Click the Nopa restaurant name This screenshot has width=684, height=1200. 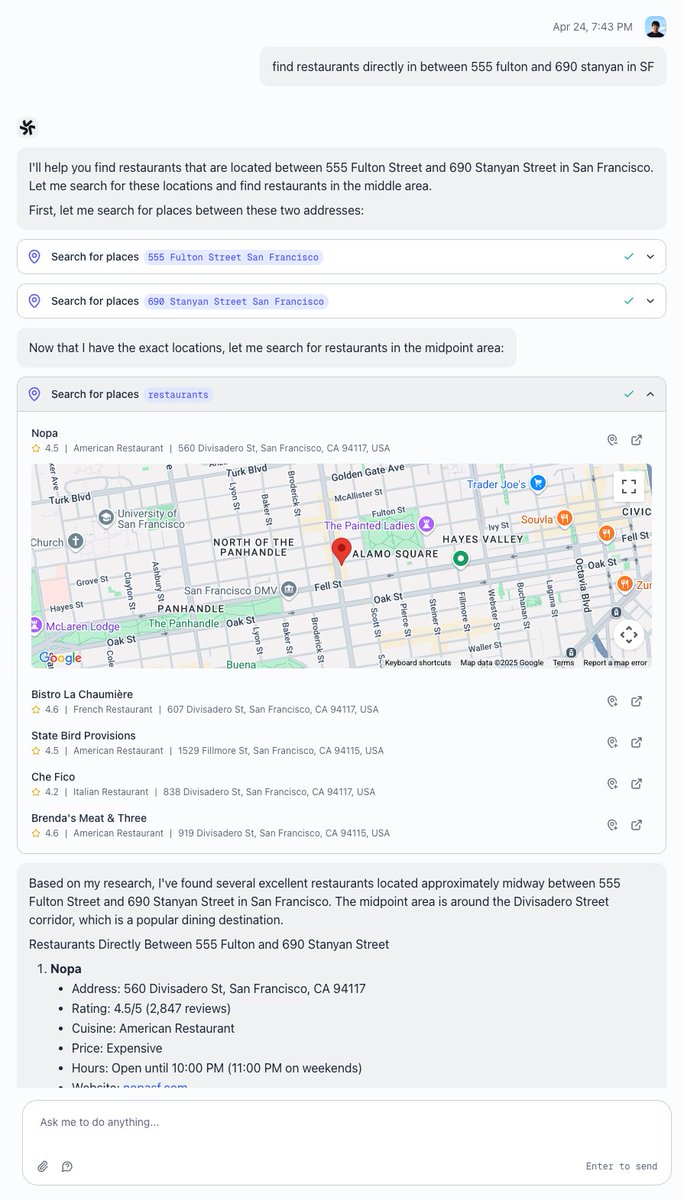click(x=45, y=433)
